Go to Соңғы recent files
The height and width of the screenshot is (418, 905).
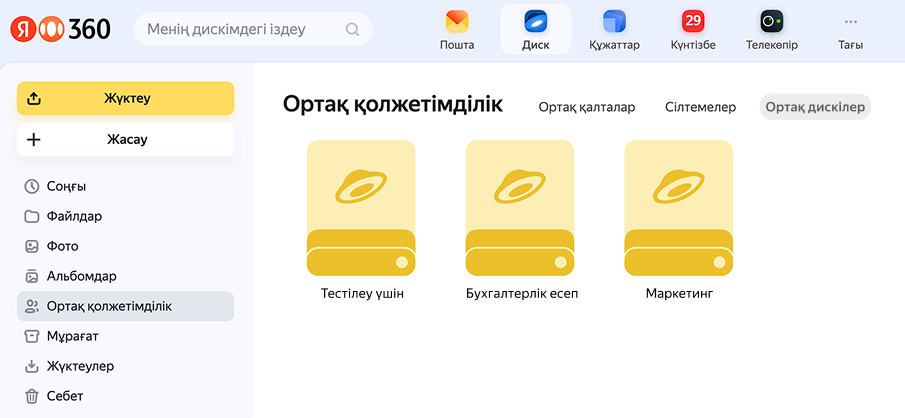click(66, 186)
